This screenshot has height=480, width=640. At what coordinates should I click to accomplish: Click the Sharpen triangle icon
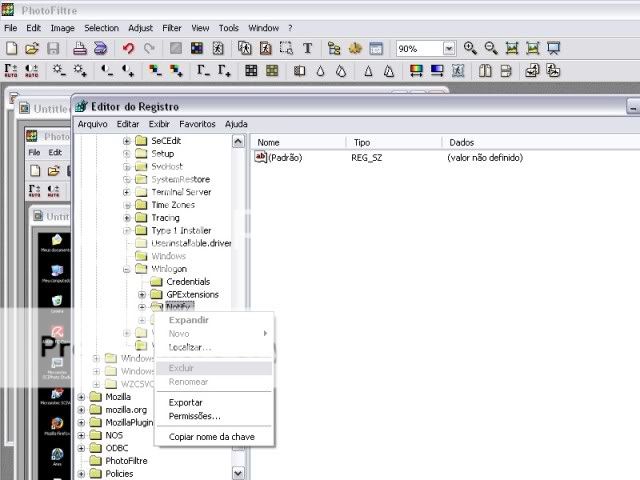[x=368, y=71]
